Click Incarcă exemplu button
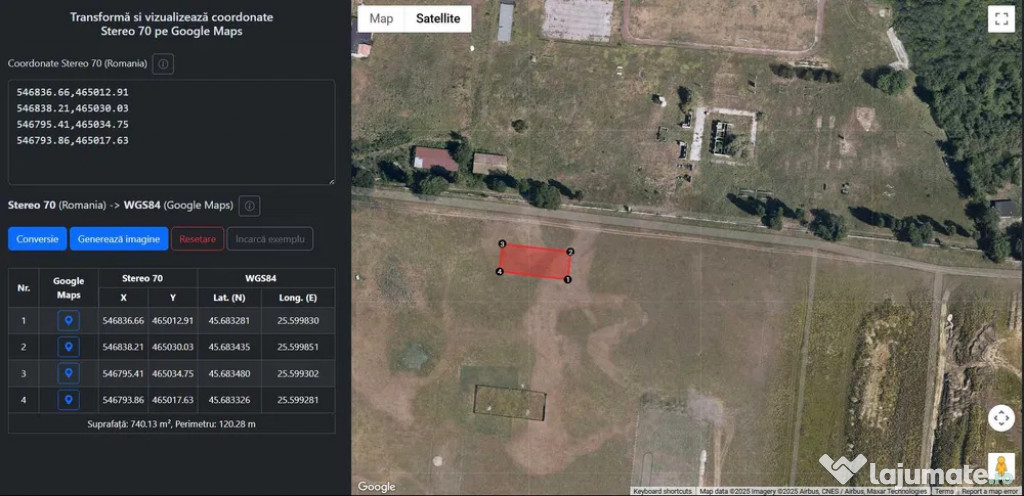This screenshot has height=496, width=1024. pyautogui.click(x=270, y=239)
